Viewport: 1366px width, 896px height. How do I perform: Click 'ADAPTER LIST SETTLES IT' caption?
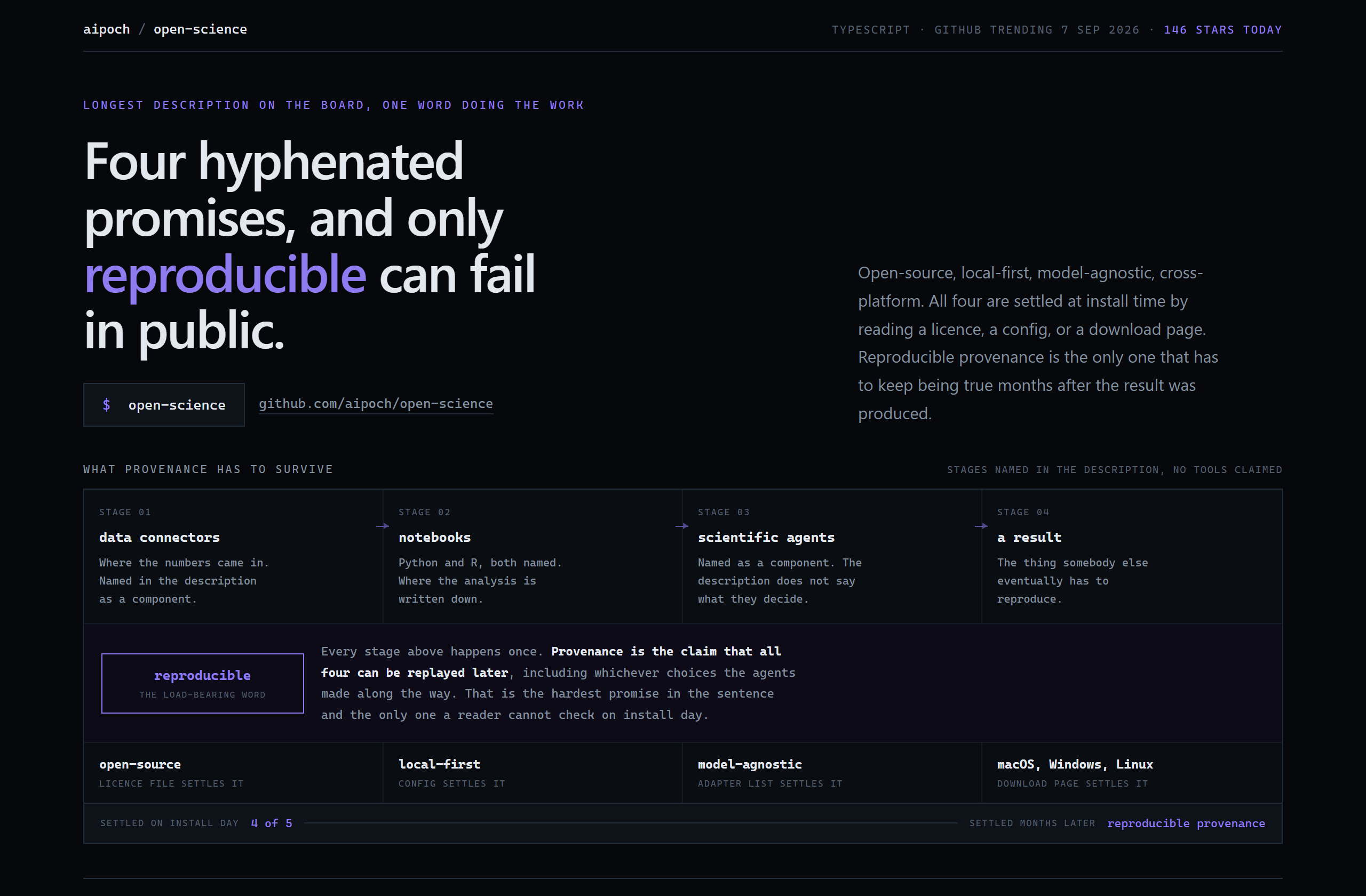click(x=770, y=783)
